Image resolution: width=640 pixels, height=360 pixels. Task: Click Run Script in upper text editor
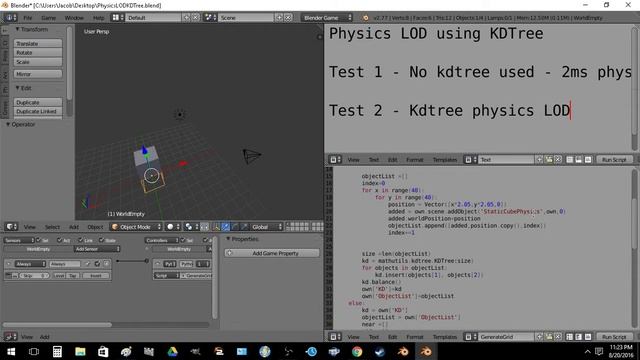point(614,160)
